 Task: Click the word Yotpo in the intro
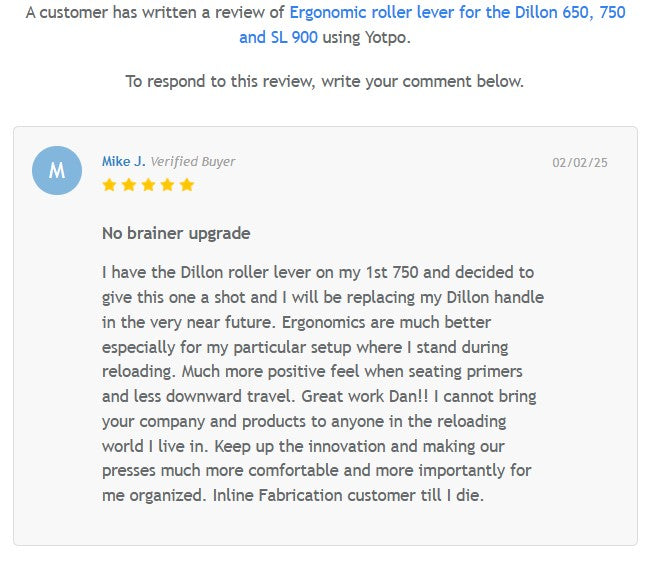(389, 38)
